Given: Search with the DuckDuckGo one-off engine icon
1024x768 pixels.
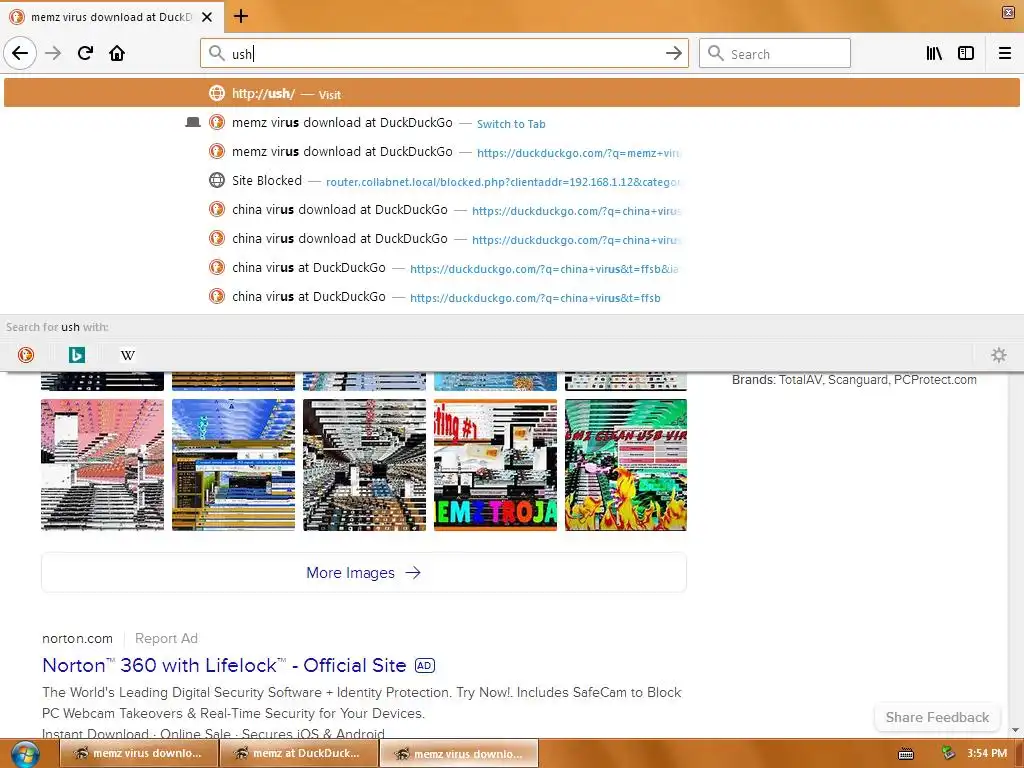Looking at the screenshot, I should (25, 355).
